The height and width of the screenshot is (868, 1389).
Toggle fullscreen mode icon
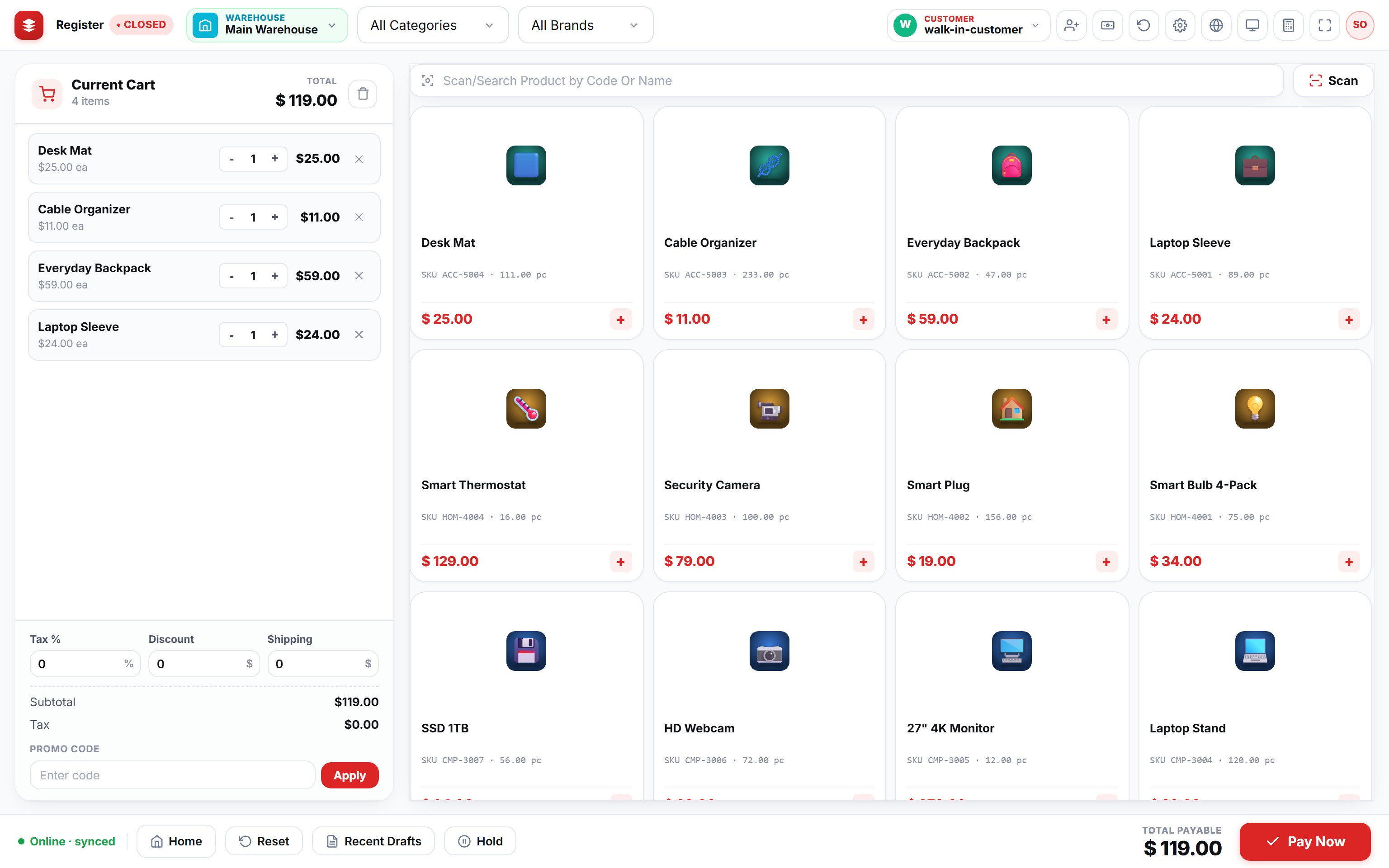(1324, 25)
